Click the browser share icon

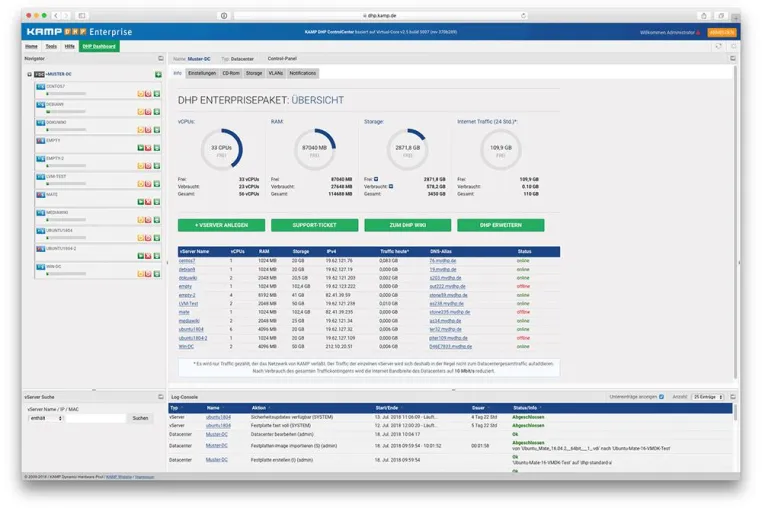pyautogui.click(x=703, y=16)
